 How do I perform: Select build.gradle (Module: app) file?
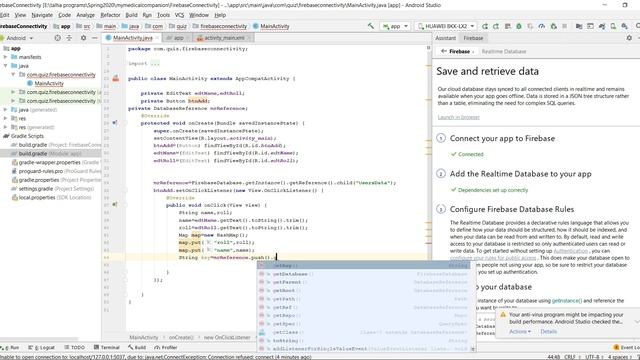click(x=50, y=153)
